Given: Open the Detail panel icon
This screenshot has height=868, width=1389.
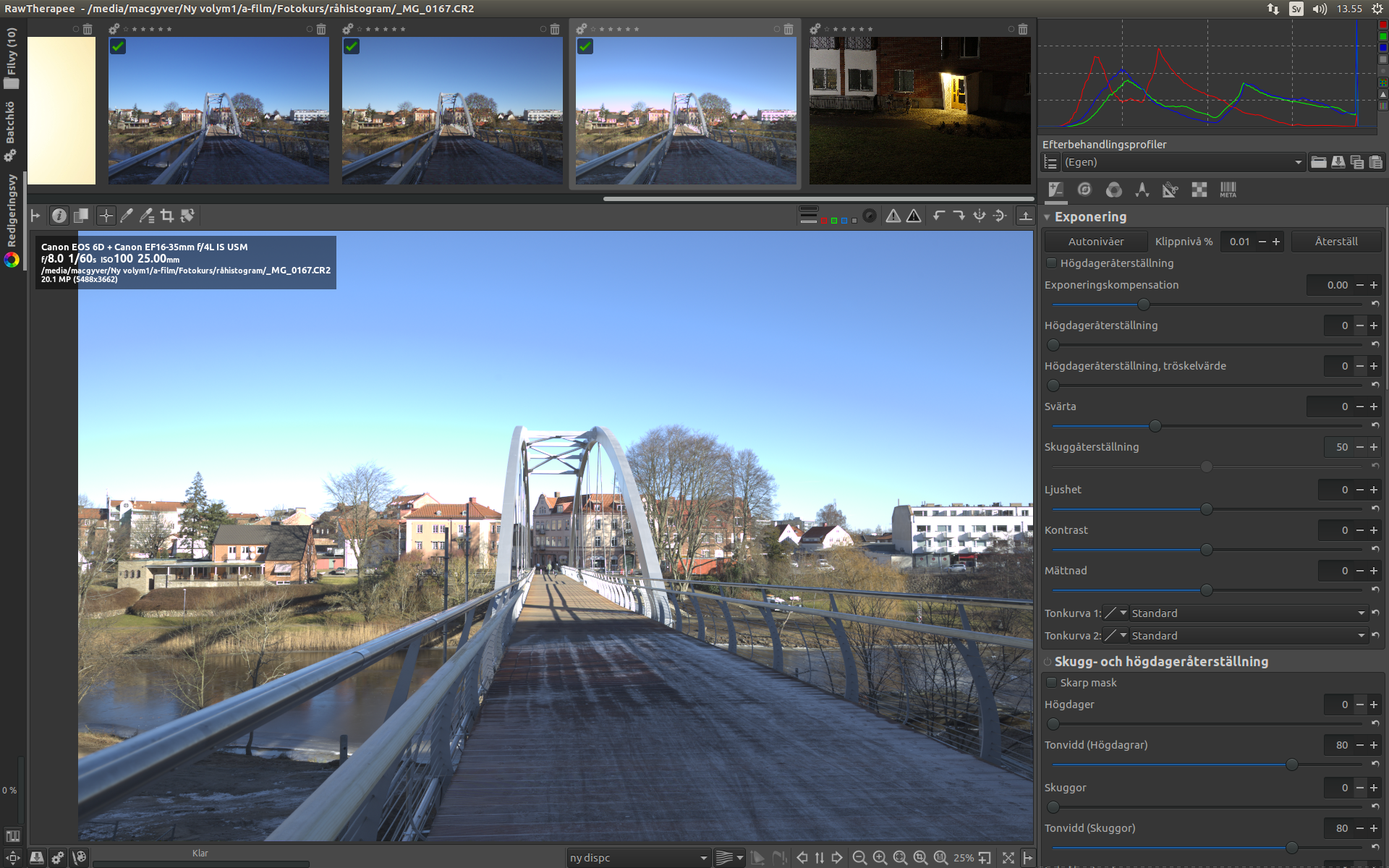Looking at the screenshot, I should [x=1084, y=190].
